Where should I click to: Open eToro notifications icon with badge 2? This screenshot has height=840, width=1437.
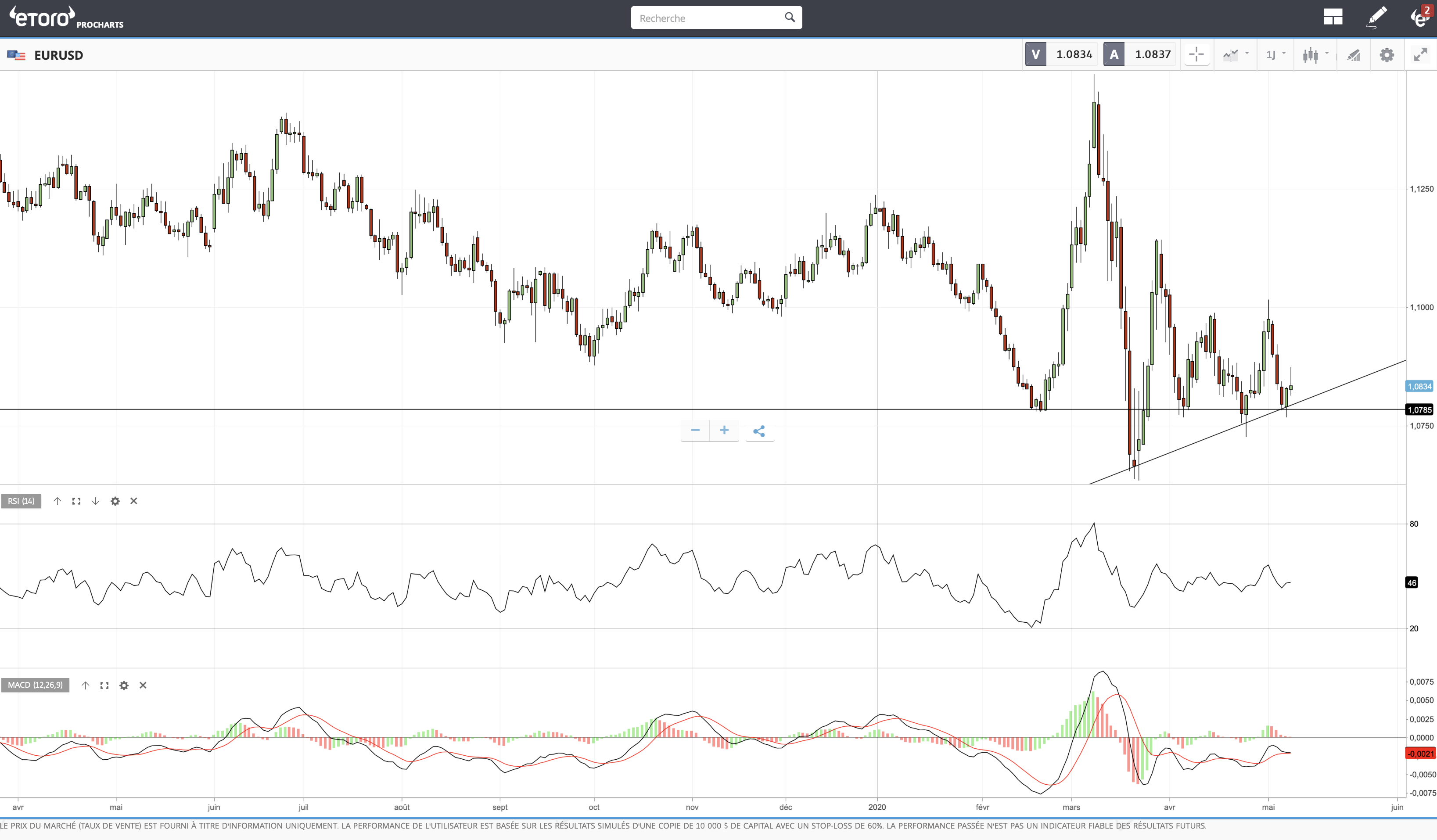pyautogui.click(x=1421, y=17)
